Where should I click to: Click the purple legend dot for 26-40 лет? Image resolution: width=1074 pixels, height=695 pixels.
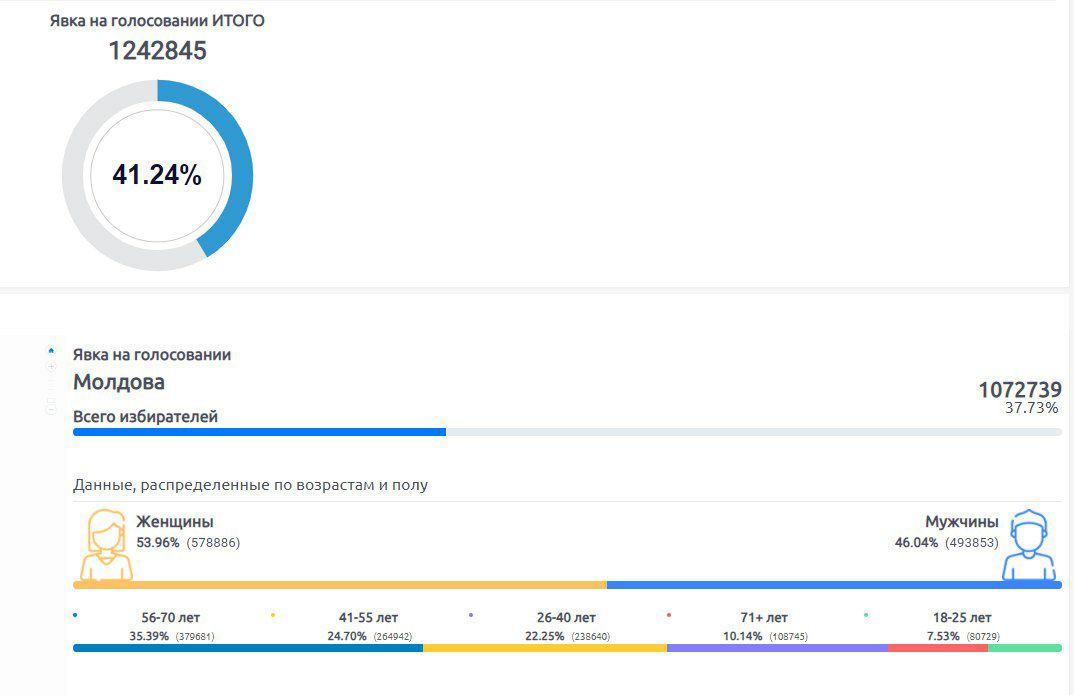click(471, 615)
